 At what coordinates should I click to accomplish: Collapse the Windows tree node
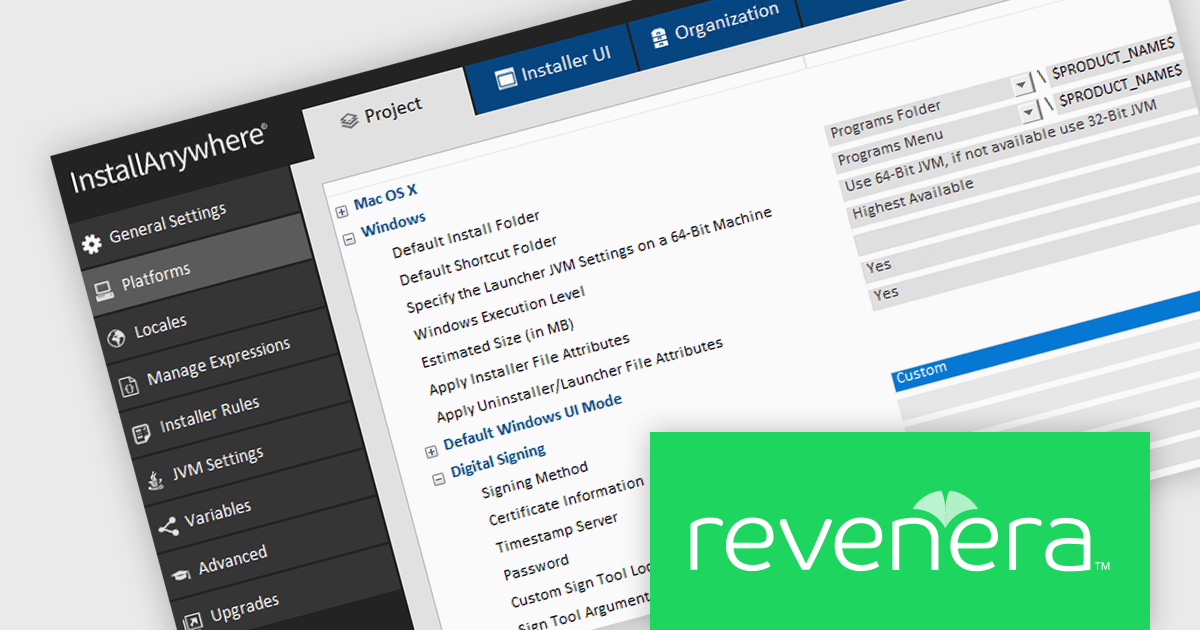tap(349, 239)
